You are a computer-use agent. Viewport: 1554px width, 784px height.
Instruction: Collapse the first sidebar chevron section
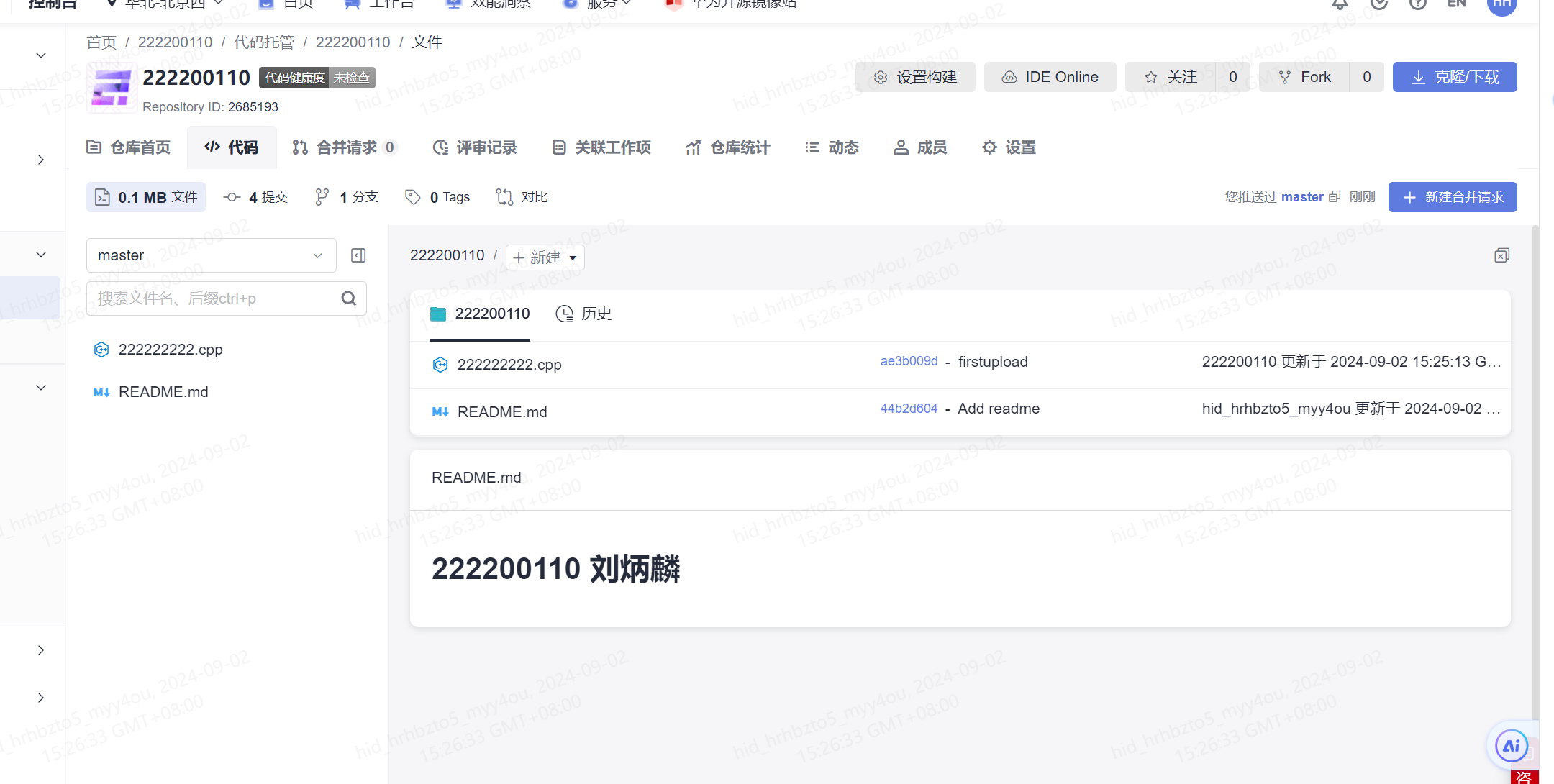(41, 55)
